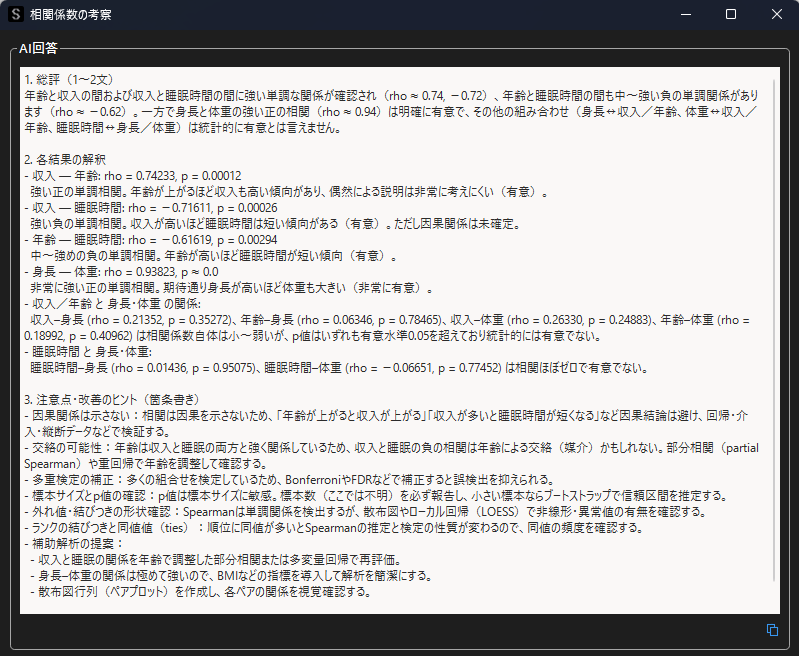Click the '標本サイズとp値の確認' bullet line
Screen dimensions: 799x656
click(376, 495)
